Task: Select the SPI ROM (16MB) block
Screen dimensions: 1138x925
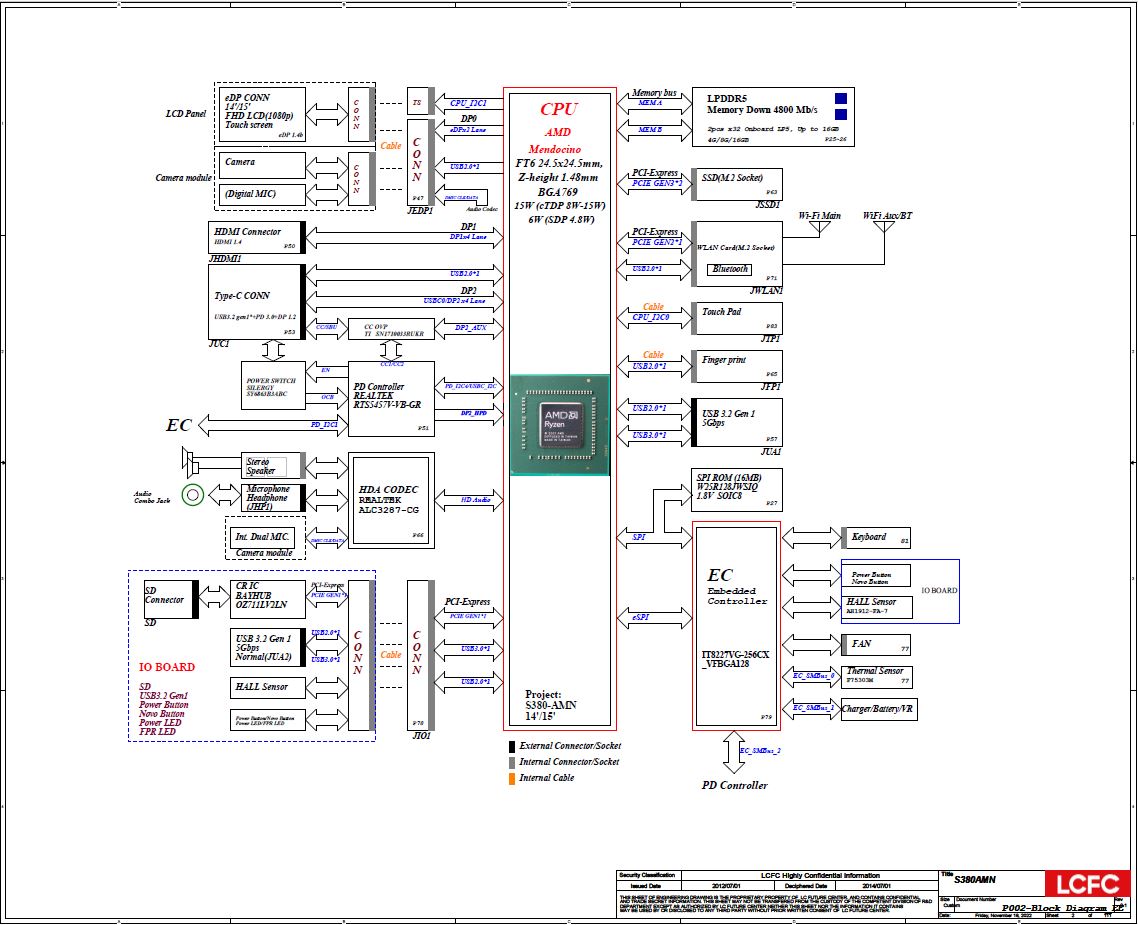Action: [737, 489]
